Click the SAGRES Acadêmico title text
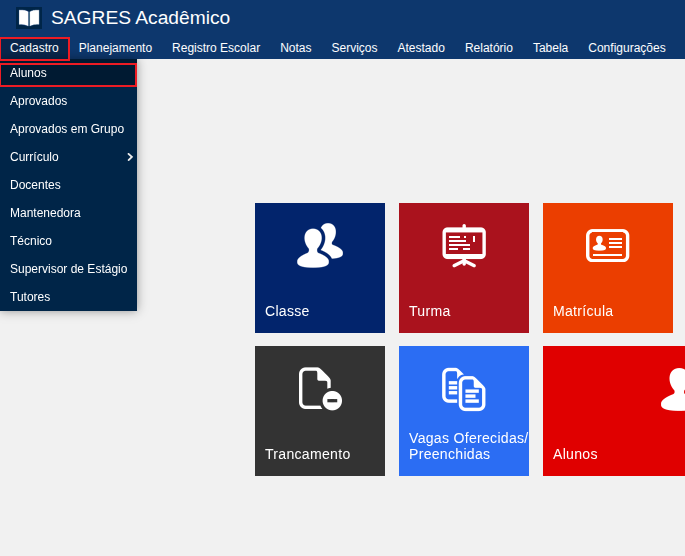This screenshot has width=685, height=556. (140, 18)
